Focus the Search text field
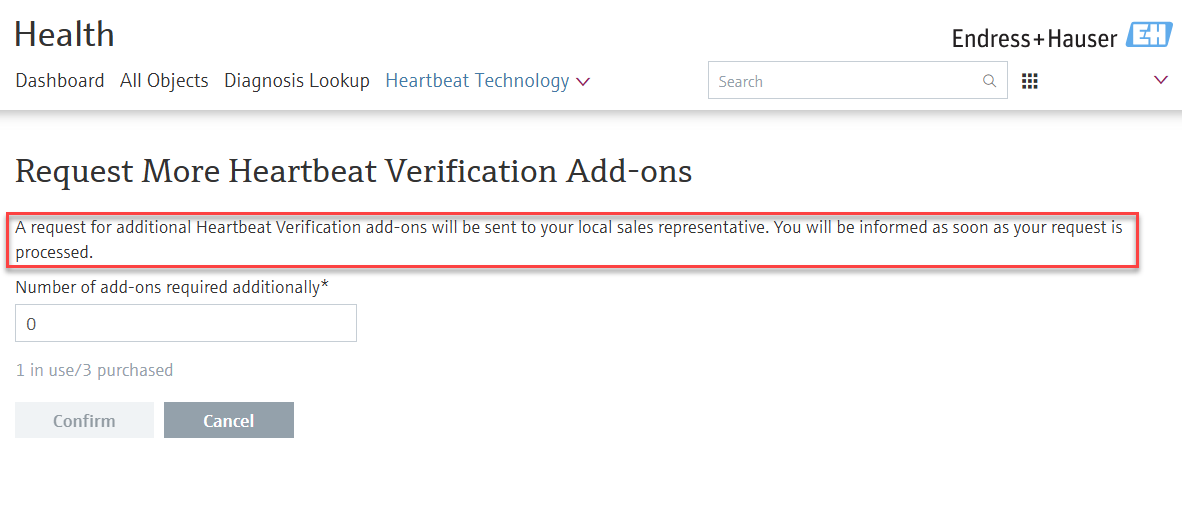The width and height of the screenshot is (1182, 507). point(845,81)
